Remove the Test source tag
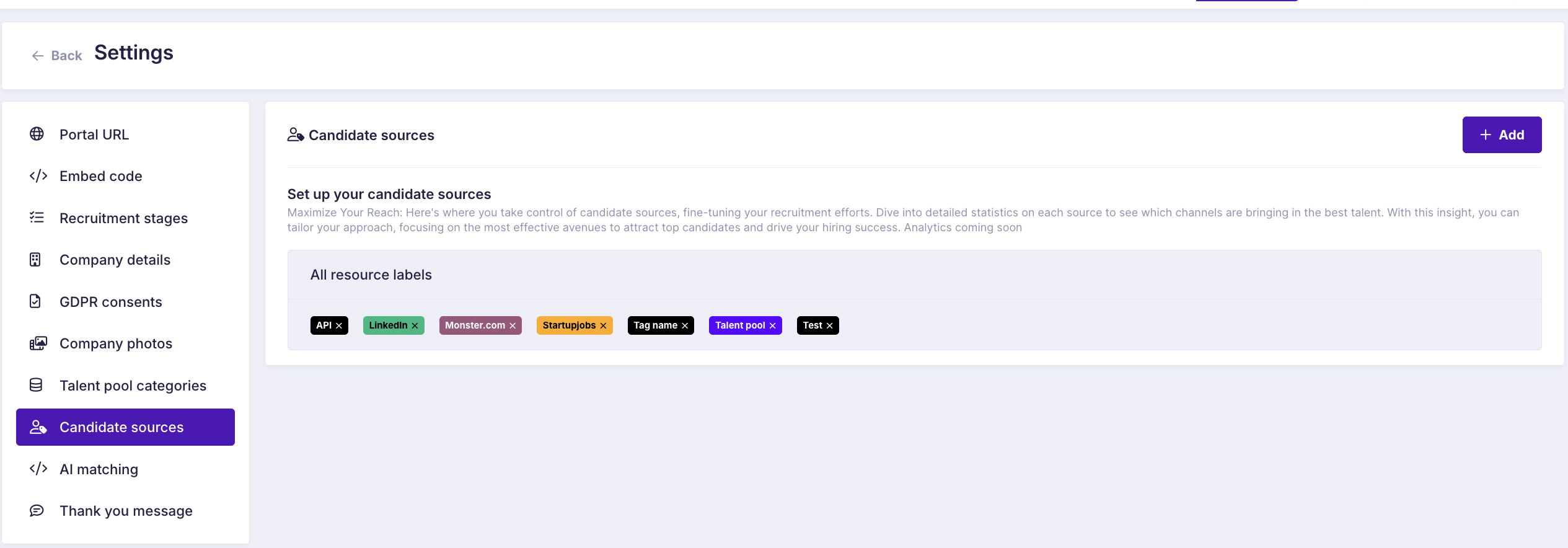The height and width of the screenshot is (548, 1568). [829, 326]
